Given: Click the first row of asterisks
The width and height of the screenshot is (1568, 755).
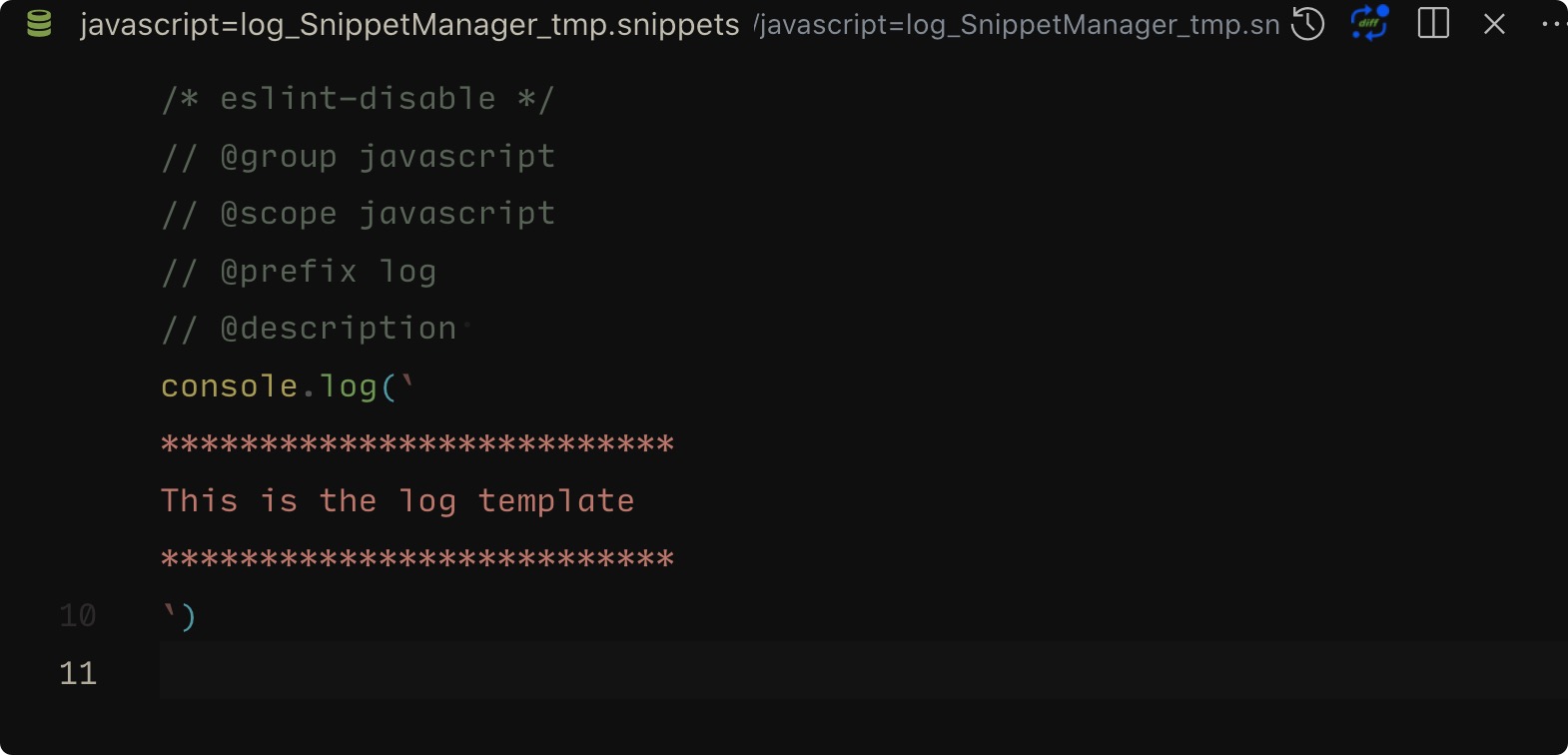Looking at the screenshot, I should pyautogui.click(x=417, y=444).
